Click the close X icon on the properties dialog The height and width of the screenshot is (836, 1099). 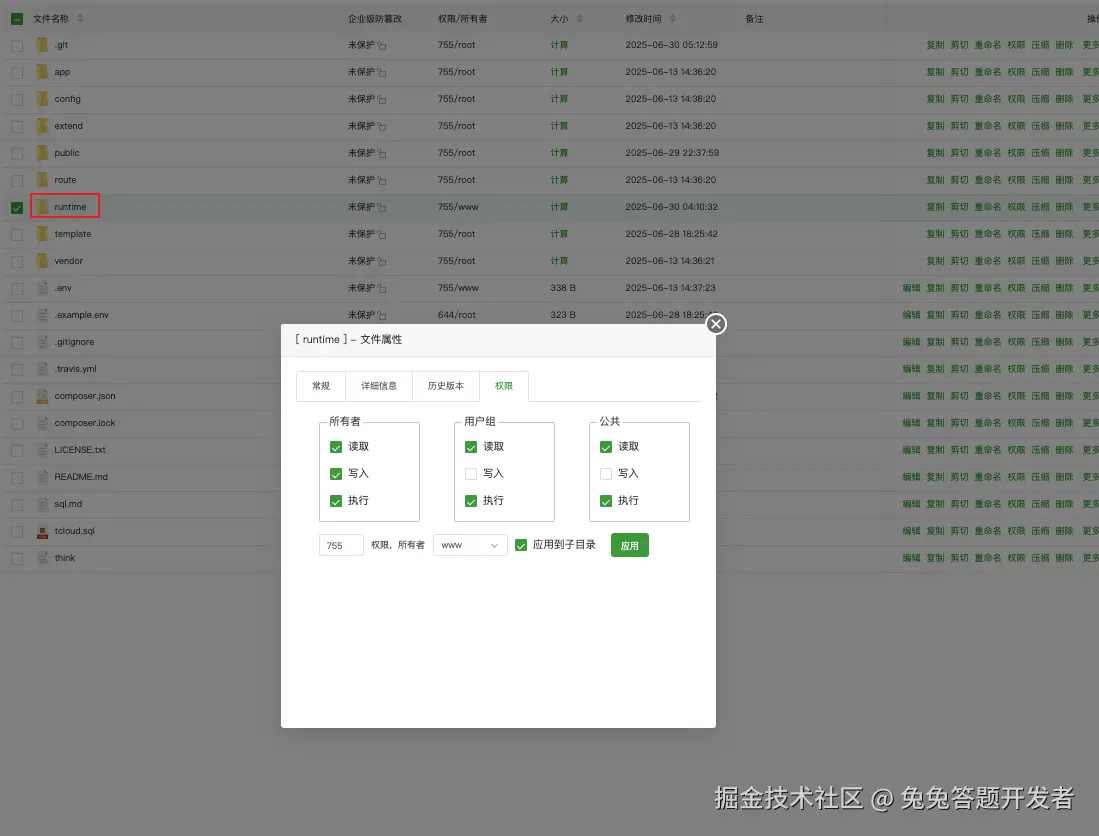tap(715, 324)
